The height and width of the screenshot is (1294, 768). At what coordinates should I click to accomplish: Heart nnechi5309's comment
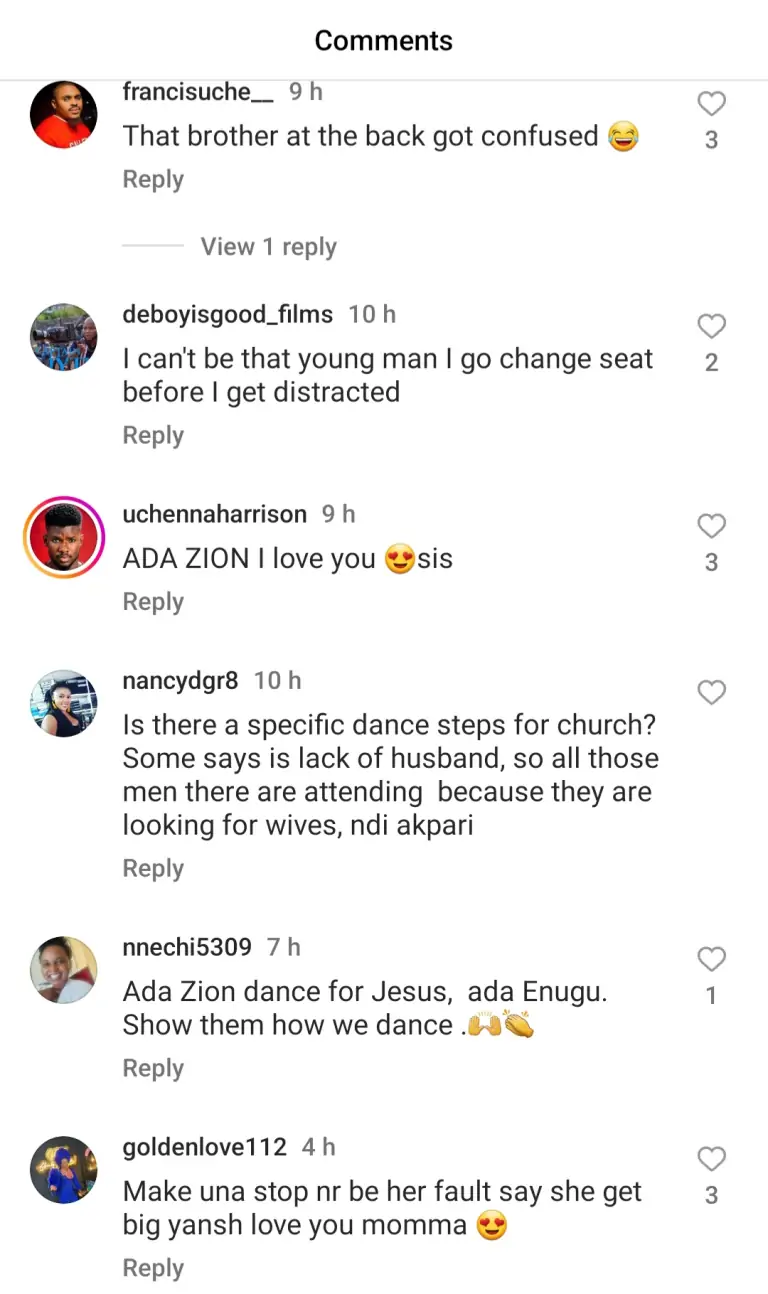pyautogui.click(x=711, y=960)
